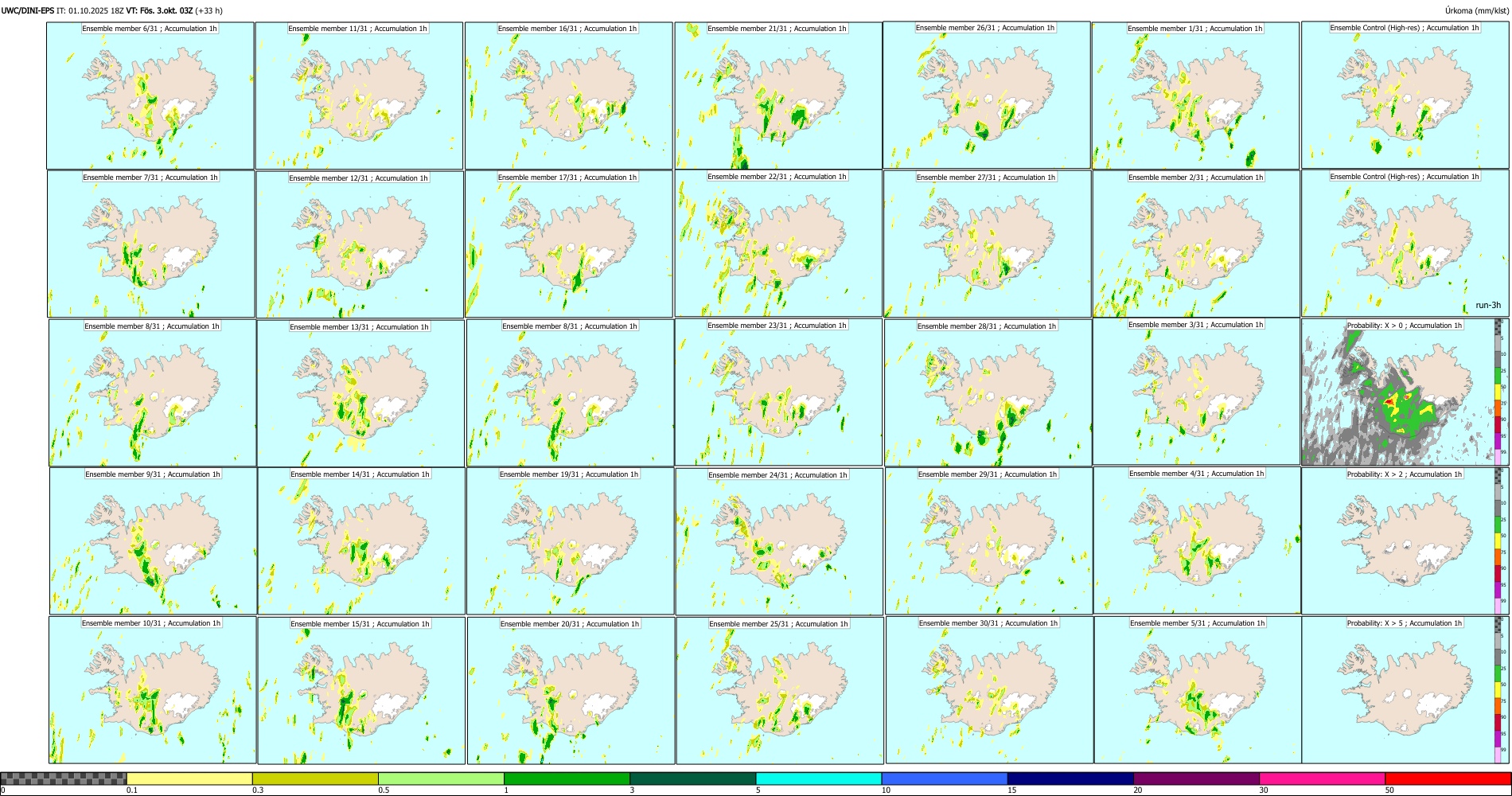The width and height of the screenshot is (1512, 796).
Task: Click the Ensemble member 9/31 map
Action: tap(153, 540)
